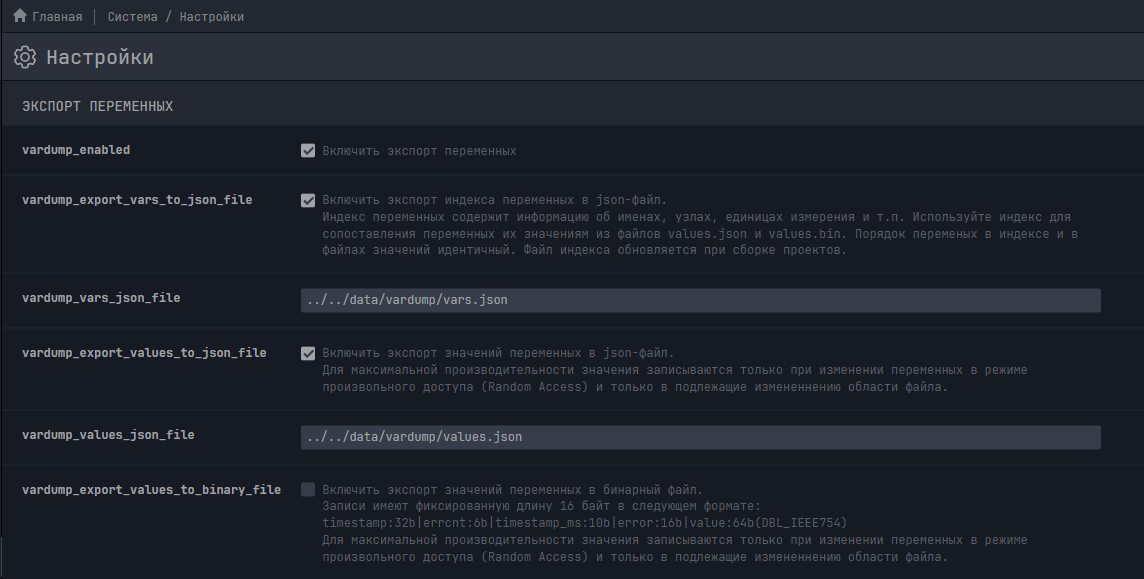The width and height of the screenshot is (1144, 579).
Task: Click the vars.json file path field
Action: 700,300
